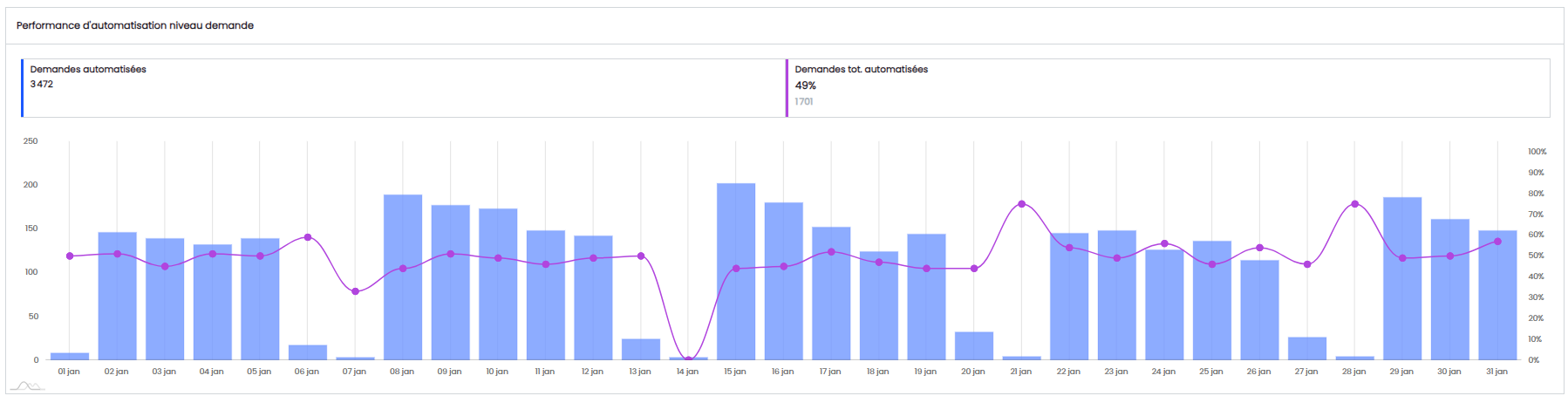Viewport: 1568px width, 396px height.
Task: Click the line point at 07 jan
Action: 355,291
